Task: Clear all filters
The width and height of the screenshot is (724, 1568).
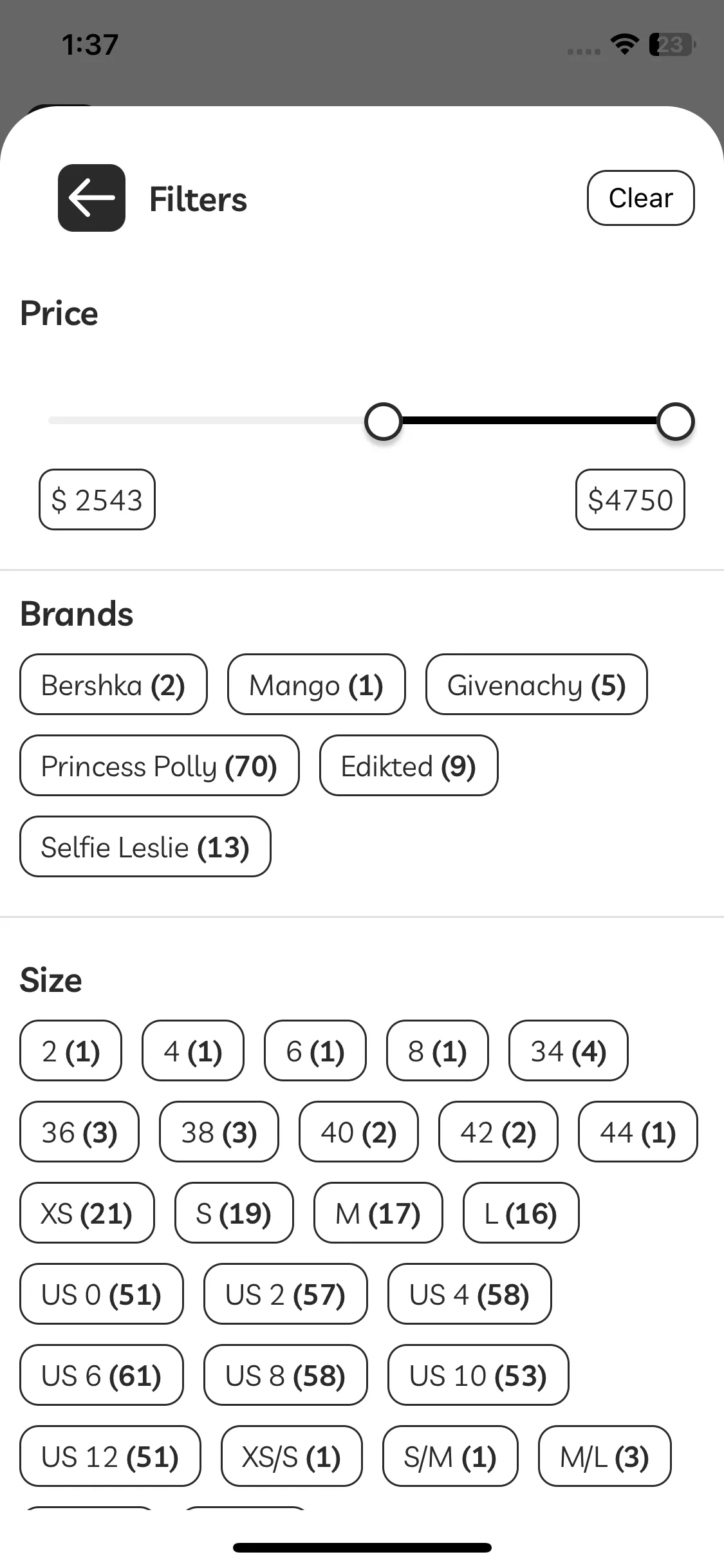Action: pyautogui.click(x=640, y=198)
